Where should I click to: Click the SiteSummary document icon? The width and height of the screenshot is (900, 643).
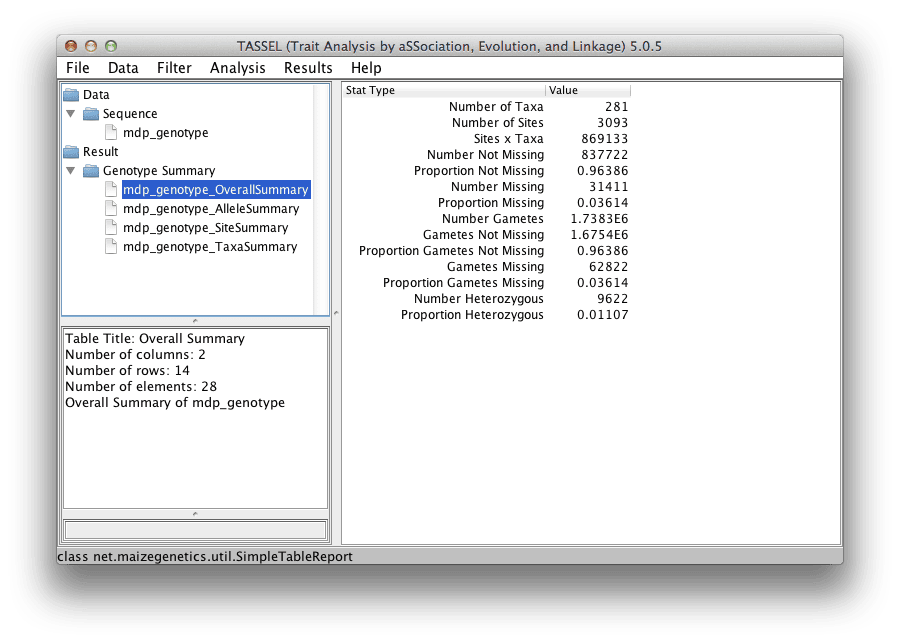pos(111,227)
